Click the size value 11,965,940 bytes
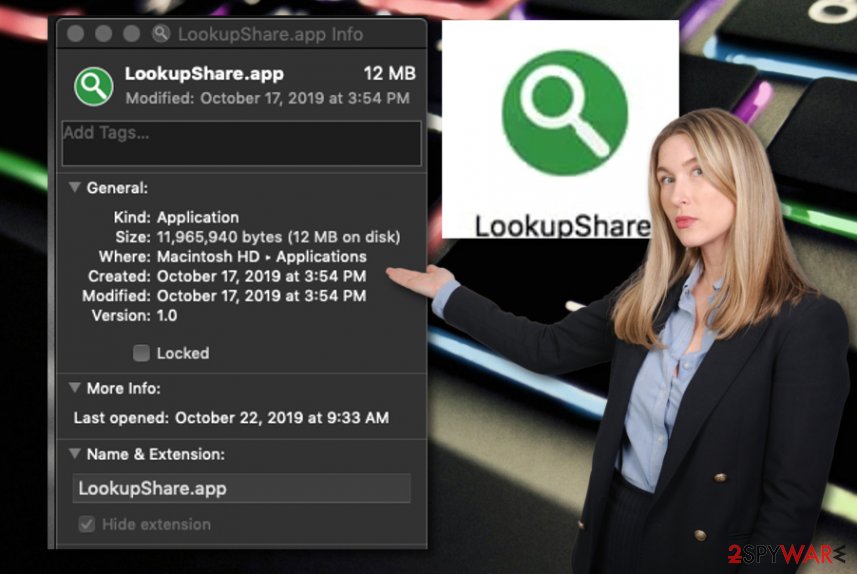Screen dimensions: 857x574 [x=278, y=237]
